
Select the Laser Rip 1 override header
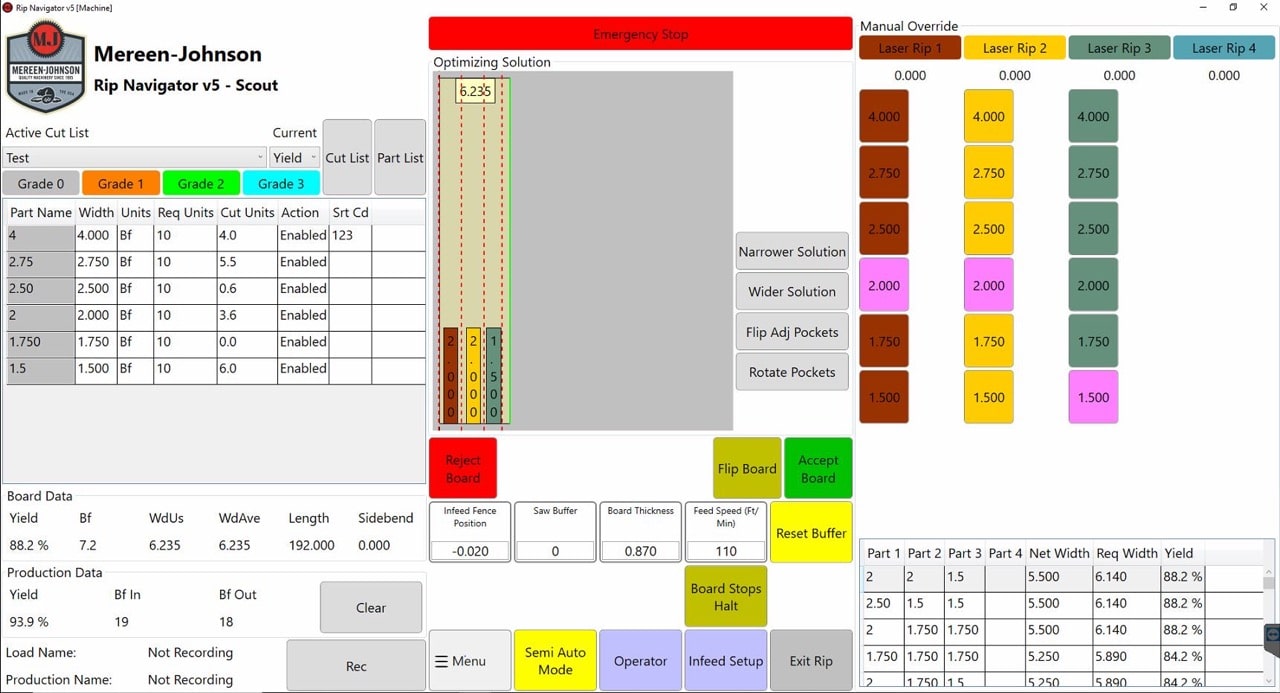coord(910,48)
